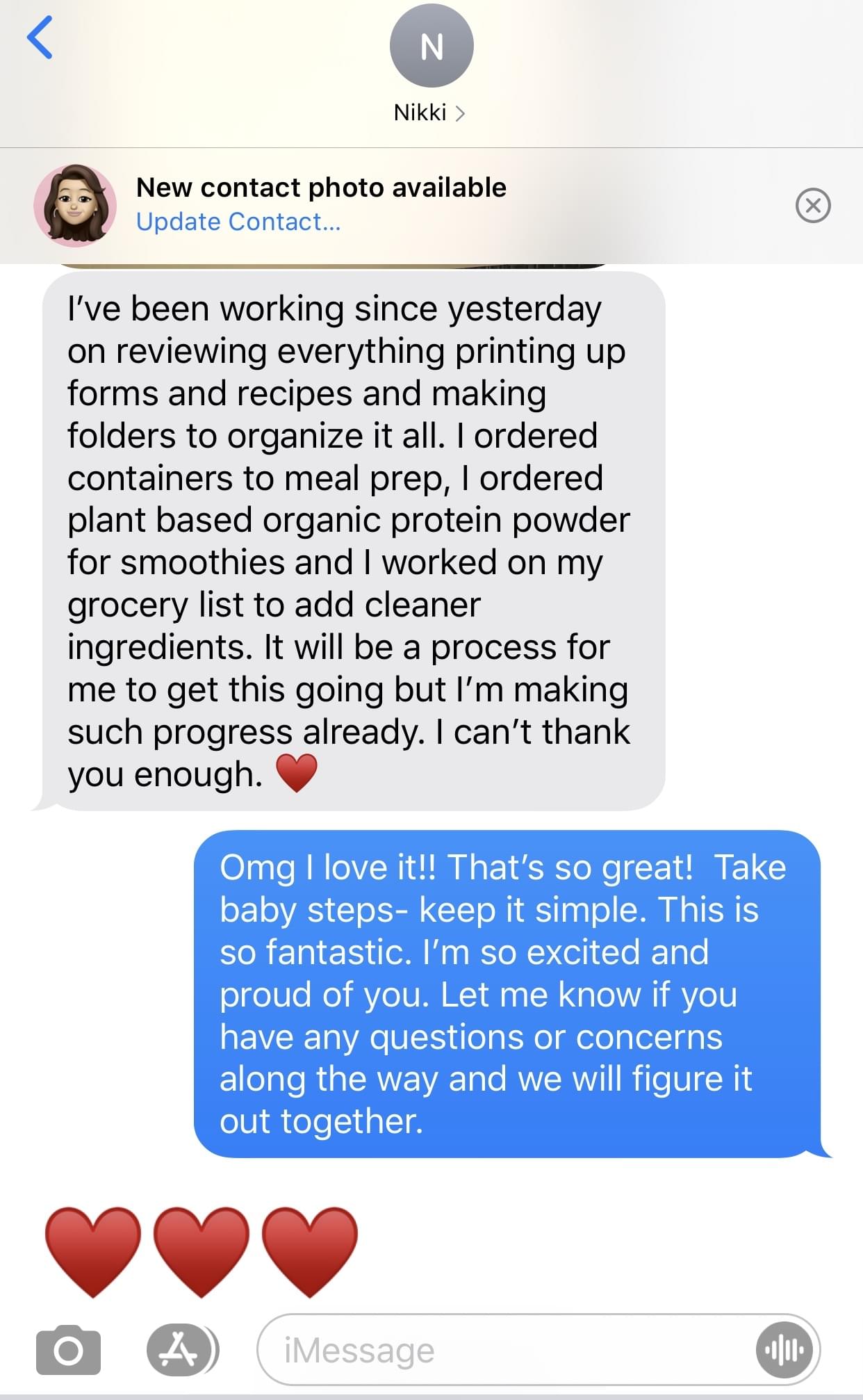Click the Update Contact... link
The width and height of the screenshot is (863, 1400).
coord(238,222)
